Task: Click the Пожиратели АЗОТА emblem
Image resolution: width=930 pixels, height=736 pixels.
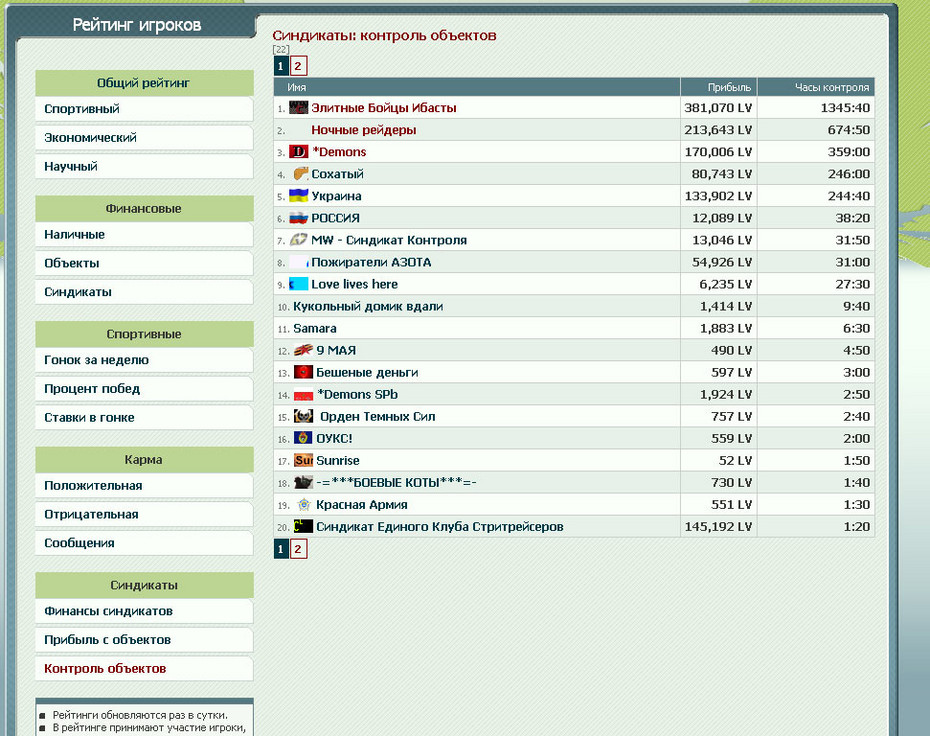Action: (x=298, y=262)
